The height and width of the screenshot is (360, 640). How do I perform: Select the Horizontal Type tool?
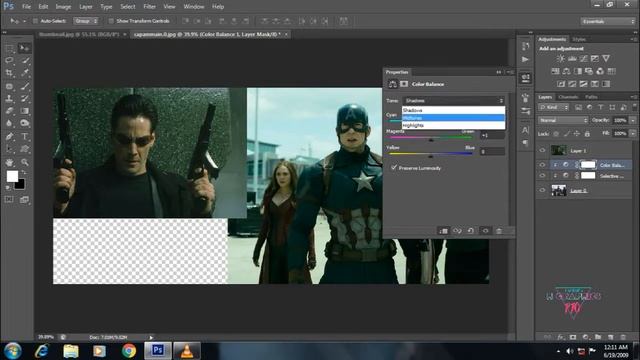point(24,136)
